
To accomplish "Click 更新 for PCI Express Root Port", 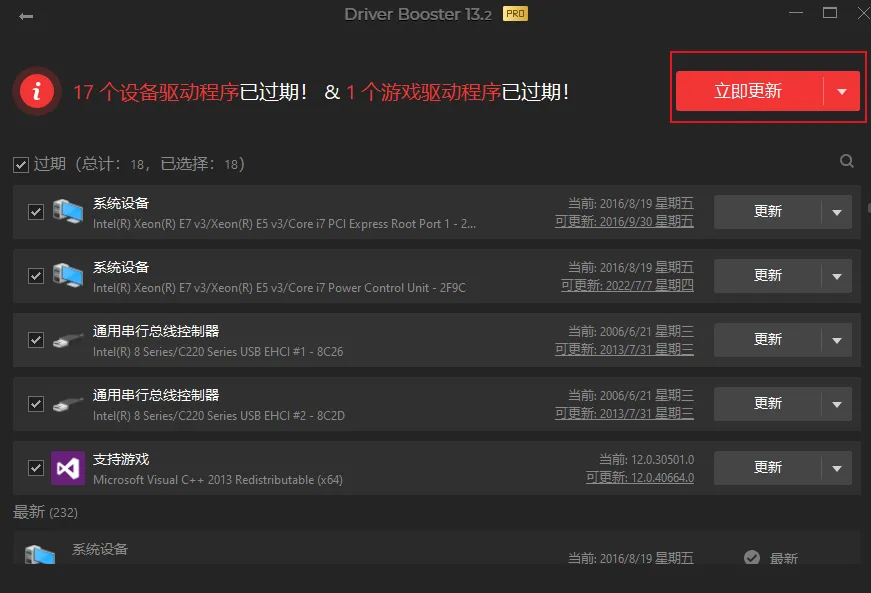I will (x=768, y=212).
